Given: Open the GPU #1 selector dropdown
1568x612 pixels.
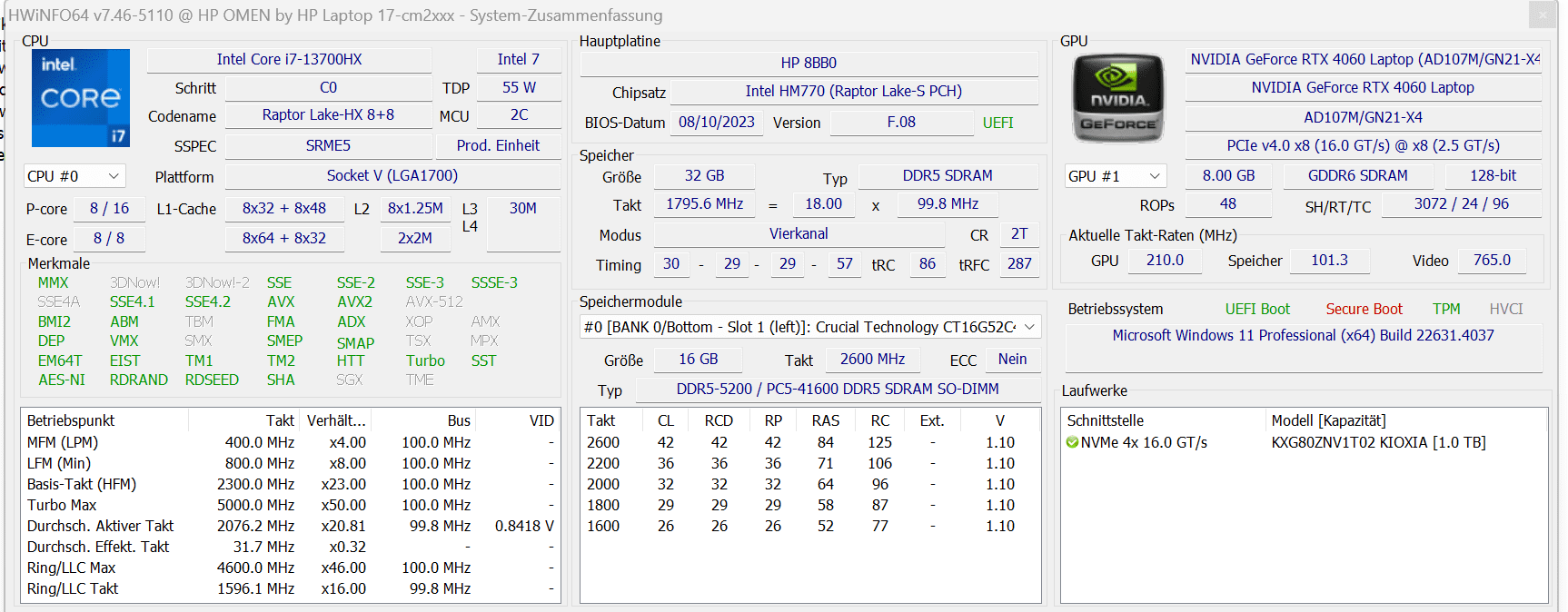Looking at the screenshot, I should [x=1115, y=176].
